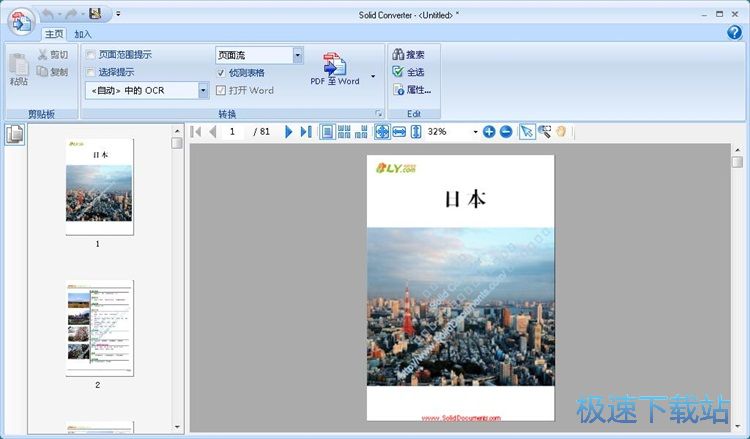Viewport: 750px width, 439px height.
Task: Go to the previous page
Action: [x=213, y=132]
